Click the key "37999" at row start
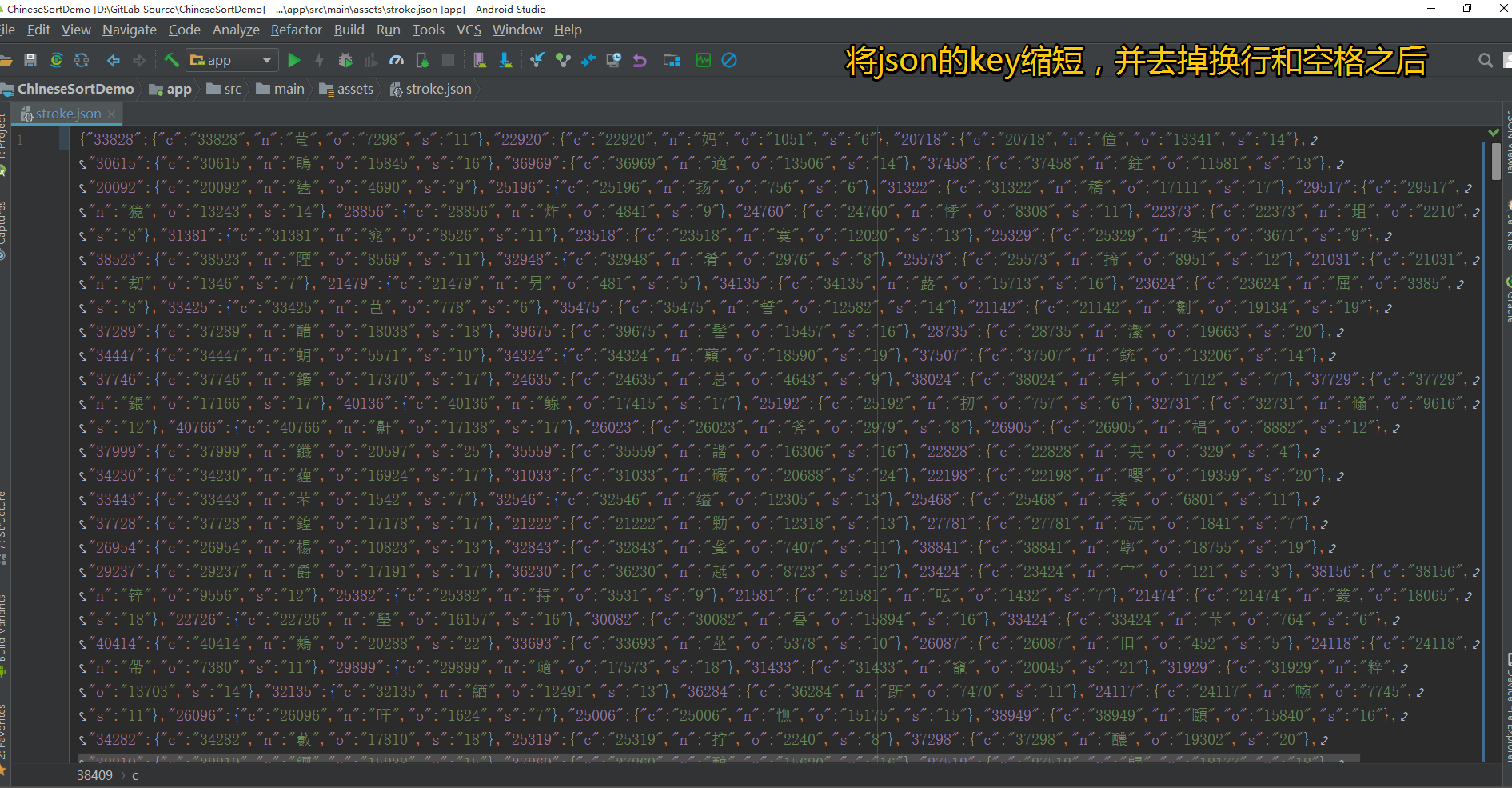1512x788 pixels. pyautogui.click(x=117, y=451)
